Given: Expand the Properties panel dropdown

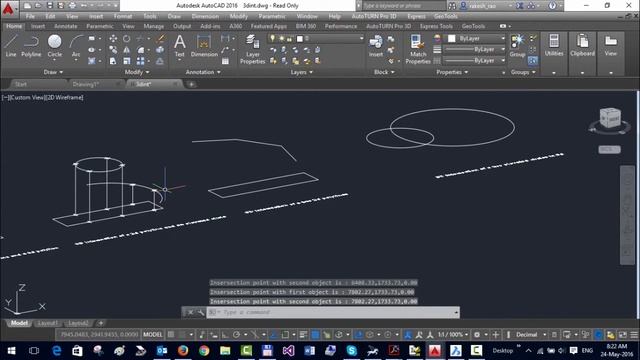Looking at the screenshot, I should (452, 72).
